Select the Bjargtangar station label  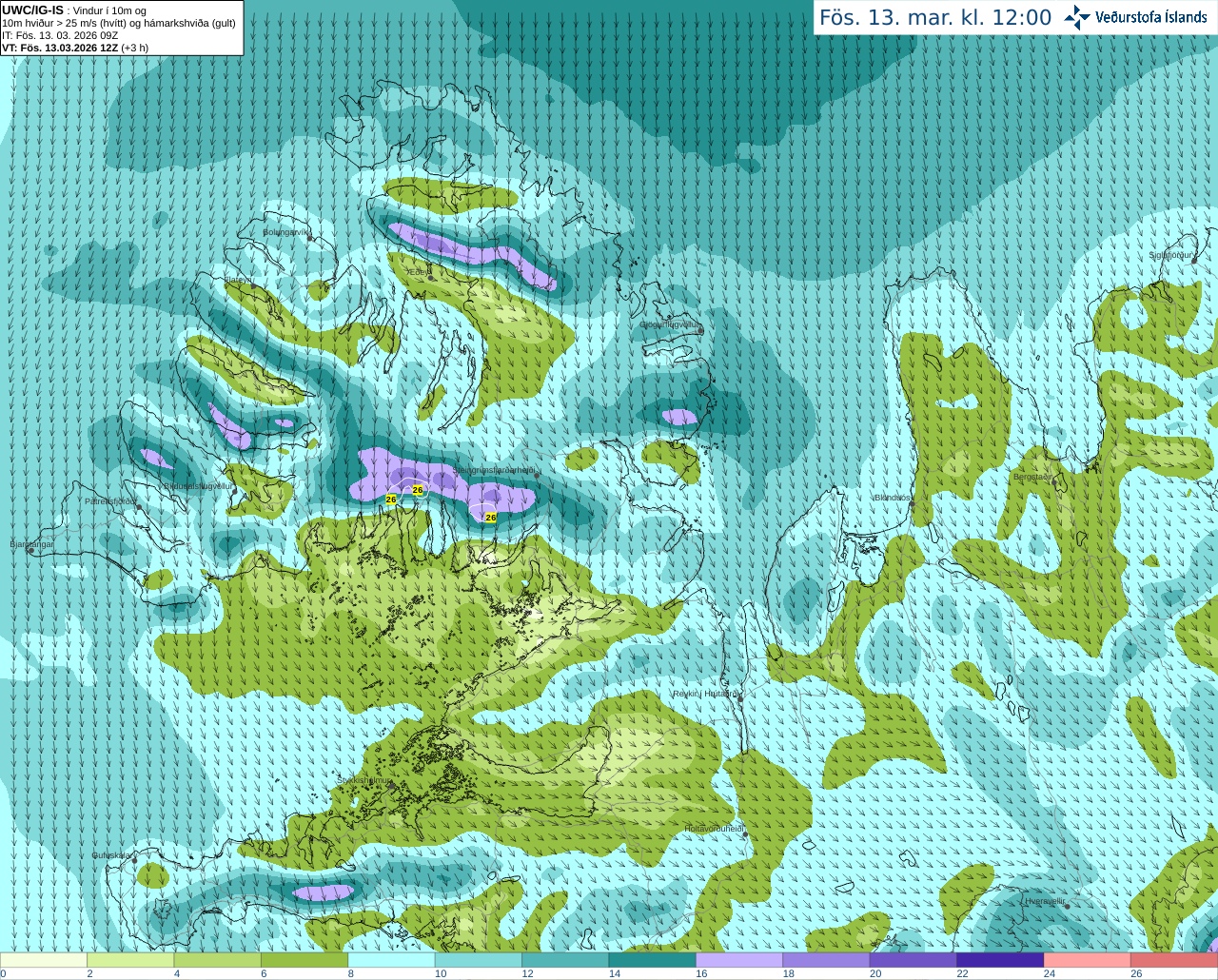[31, 544]
